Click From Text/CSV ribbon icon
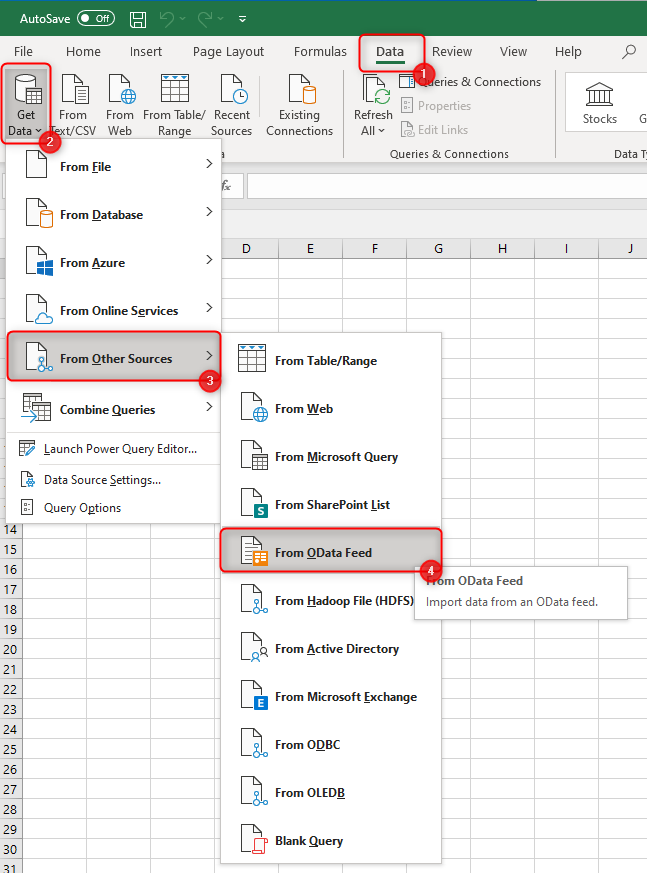 pyautogui.click(x=73, y=105)
